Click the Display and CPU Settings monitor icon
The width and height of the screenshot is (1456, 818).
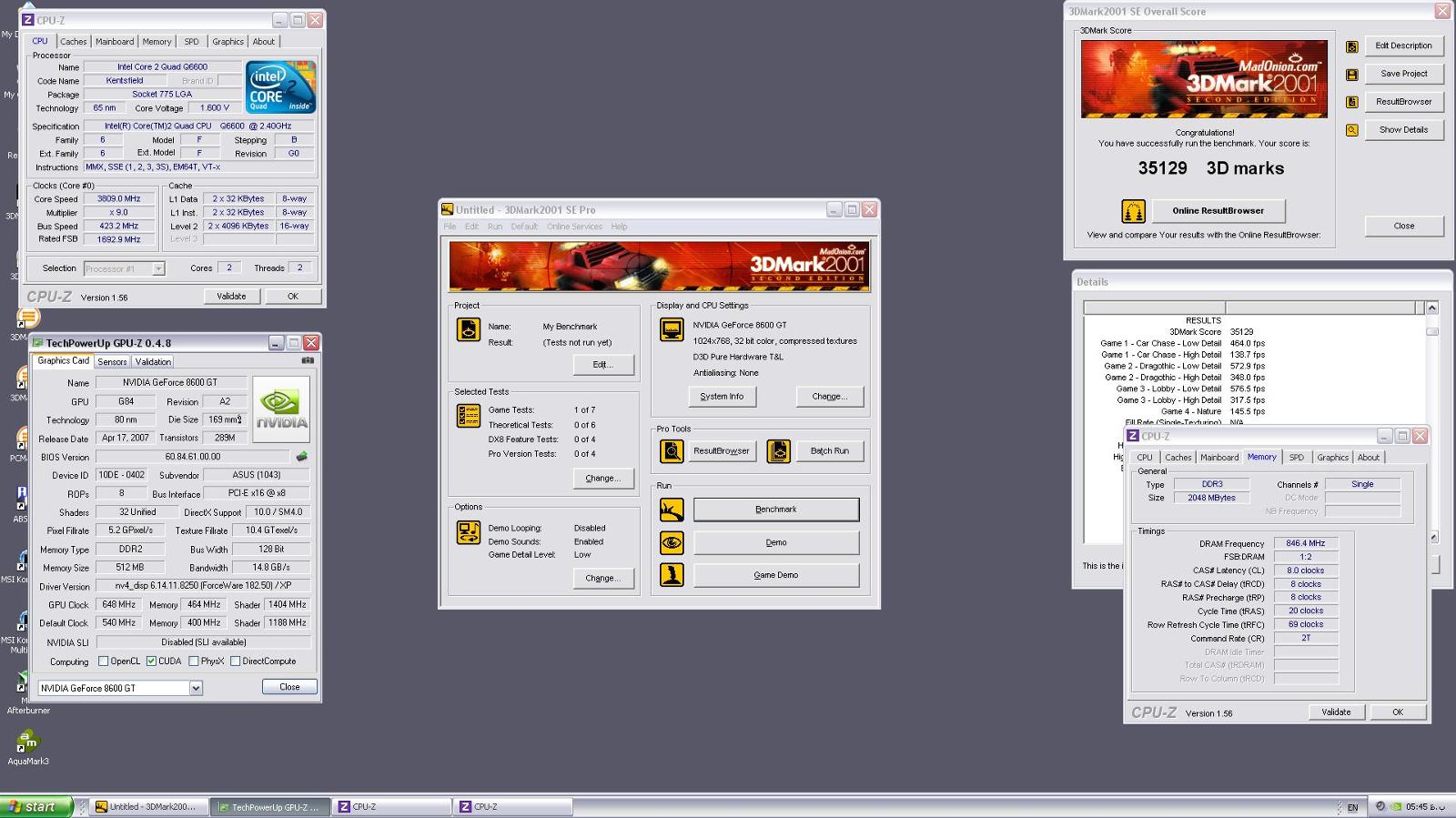click(x=672, y=329)
